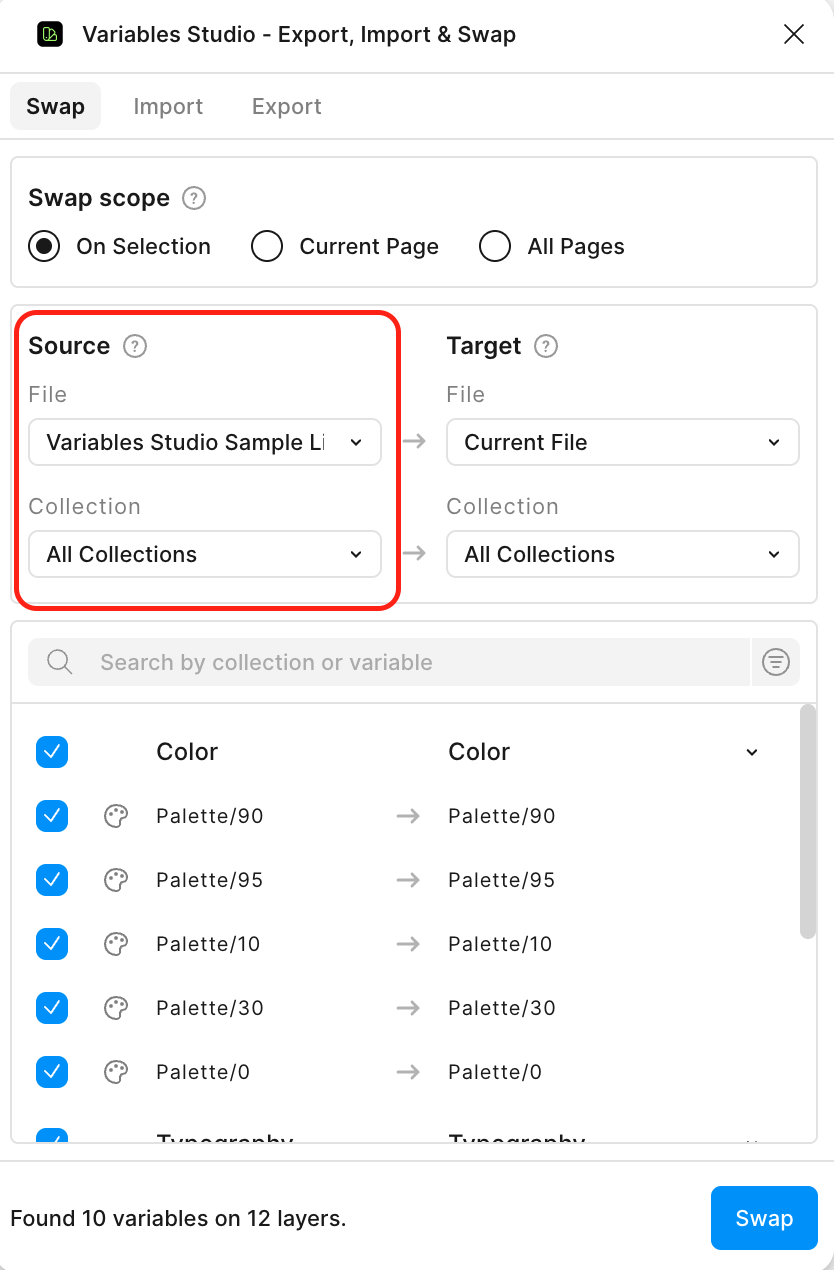Click the magnifier icon in the search bar

(59, 662)
